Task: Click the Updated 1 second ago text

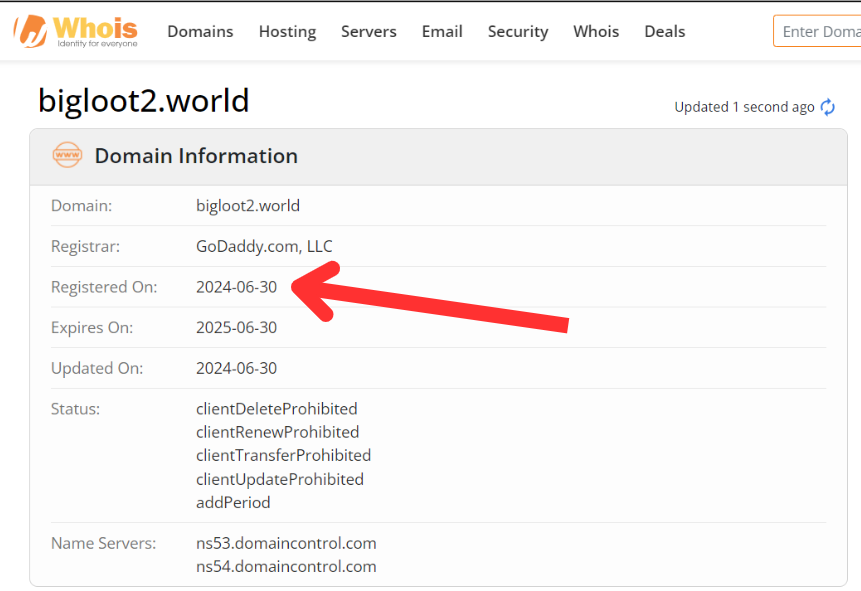Action: 744,107
